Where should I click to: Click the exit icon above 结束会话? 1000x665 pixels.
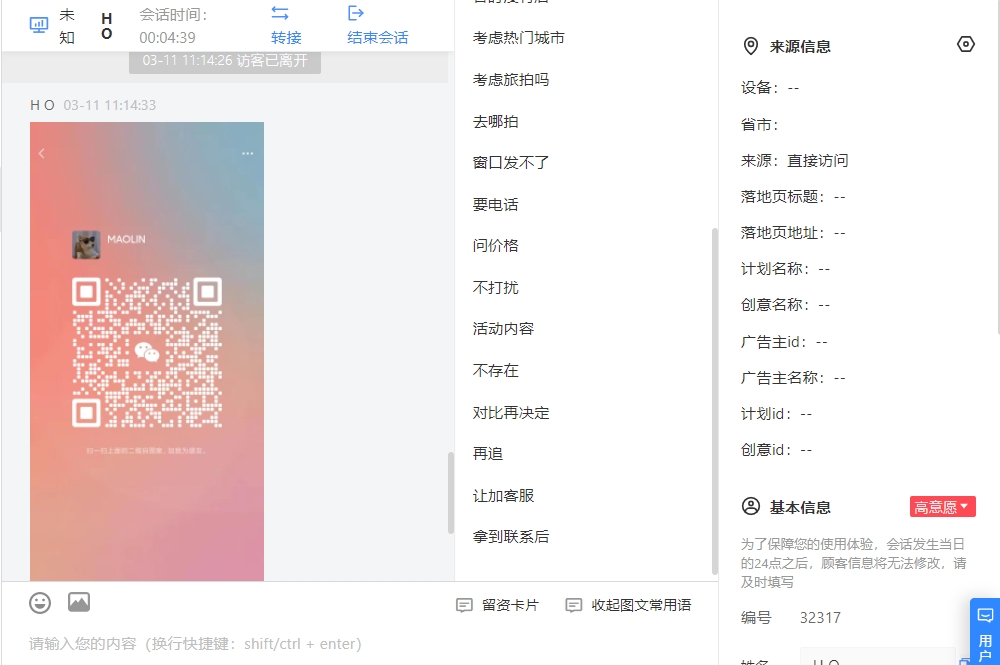(355, 13)
